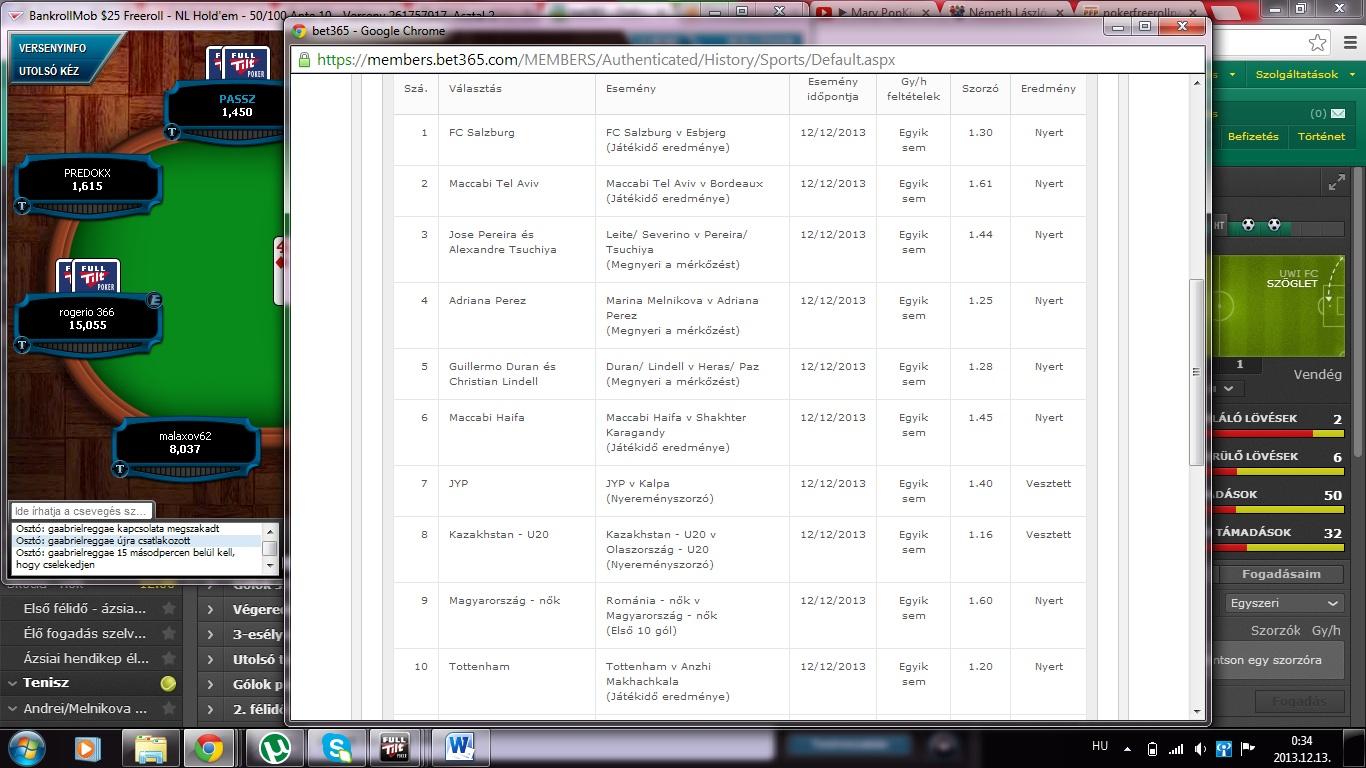This screenshot has width=1366, height=768.
Task: Click poker chat scrollbar down arrow
Action: pyautogui.click(x=269, y=564)
